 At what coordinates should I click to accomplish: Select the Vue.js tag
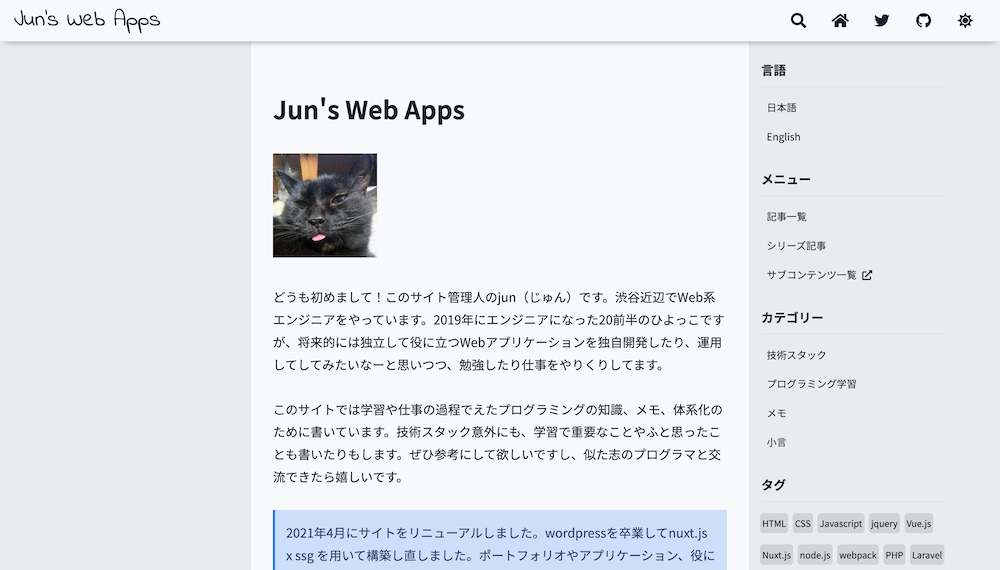click(x=918, y=523)
